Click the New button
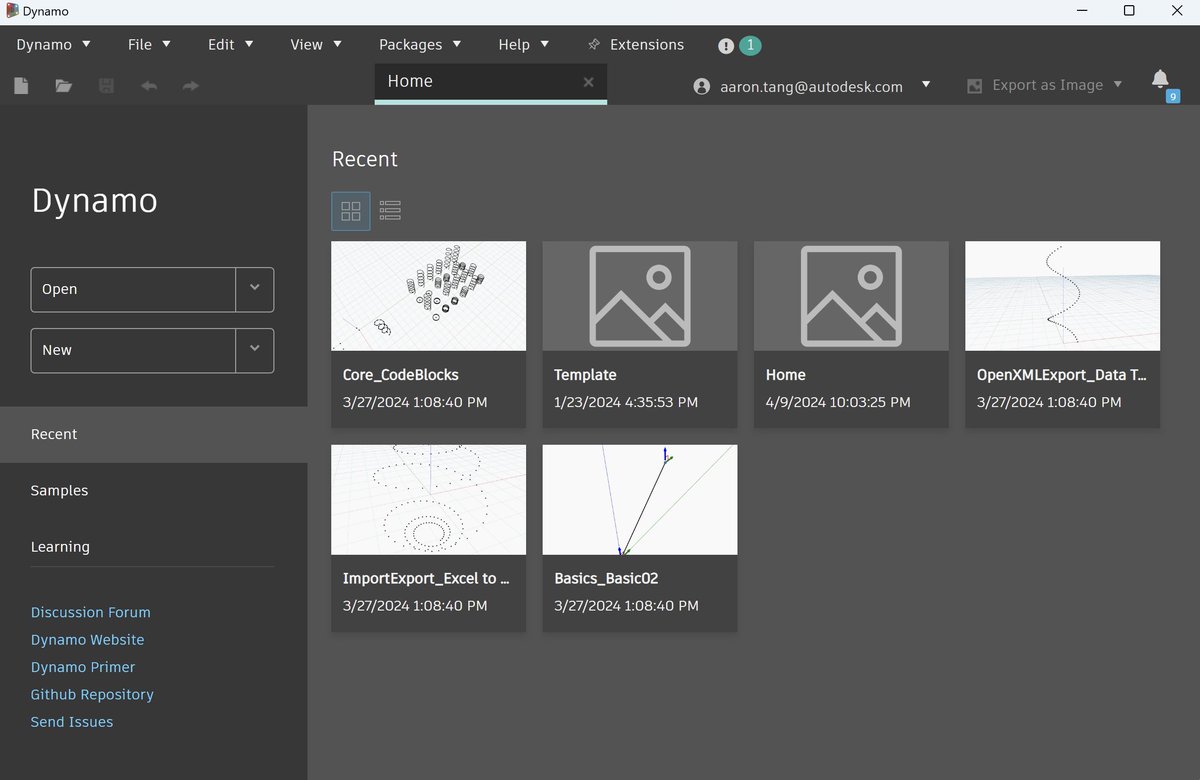The image size is (1200, 780). [x=133, y=350]
